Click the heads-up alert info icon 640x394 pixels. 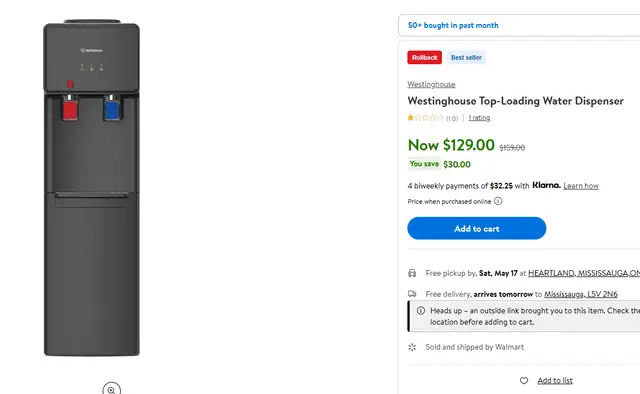pyautogui.click(x=421, y=311)
